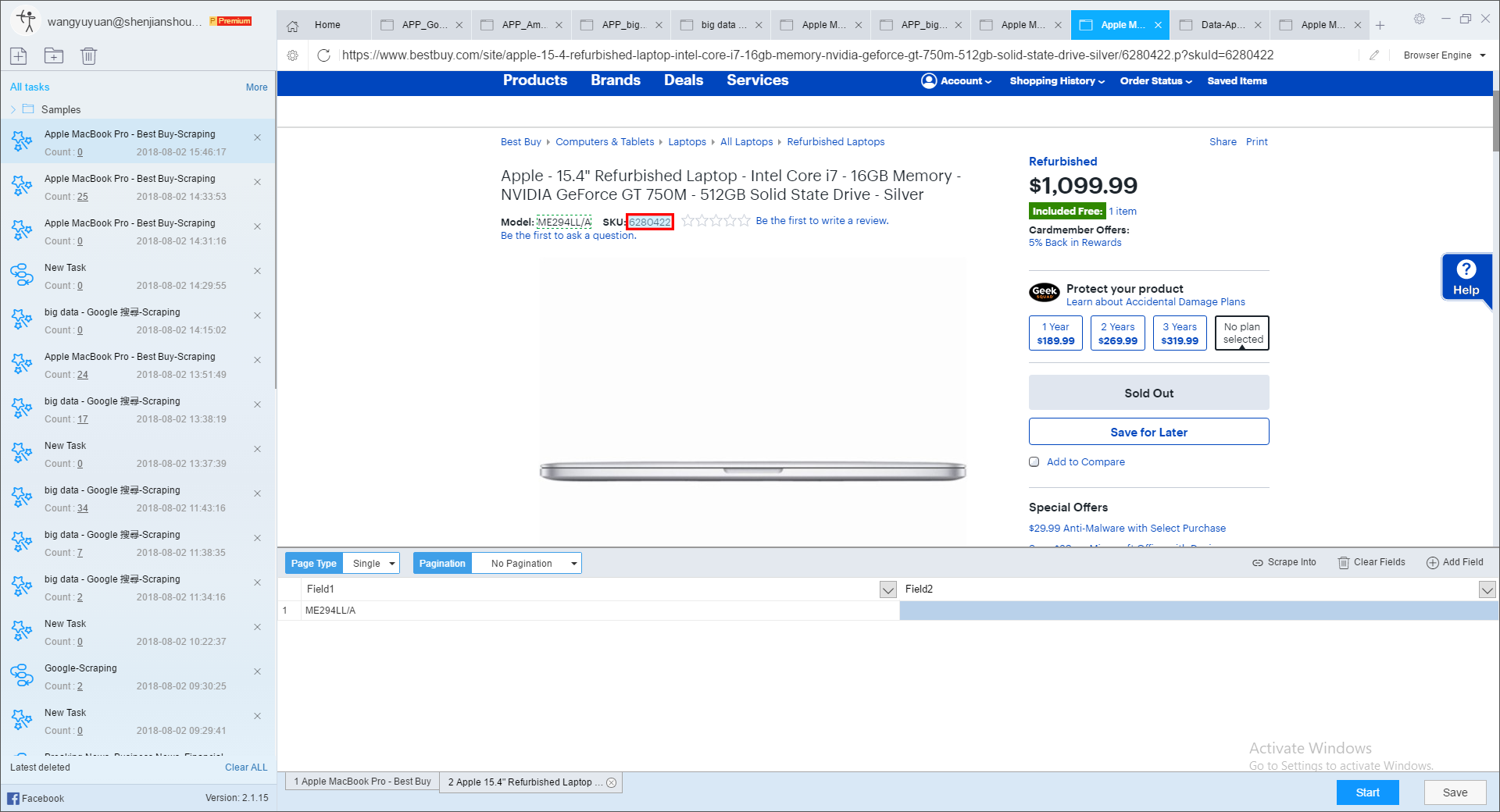Click the Sold Out button
This screenshot has height=812, width=1500.
(1148, 393)
